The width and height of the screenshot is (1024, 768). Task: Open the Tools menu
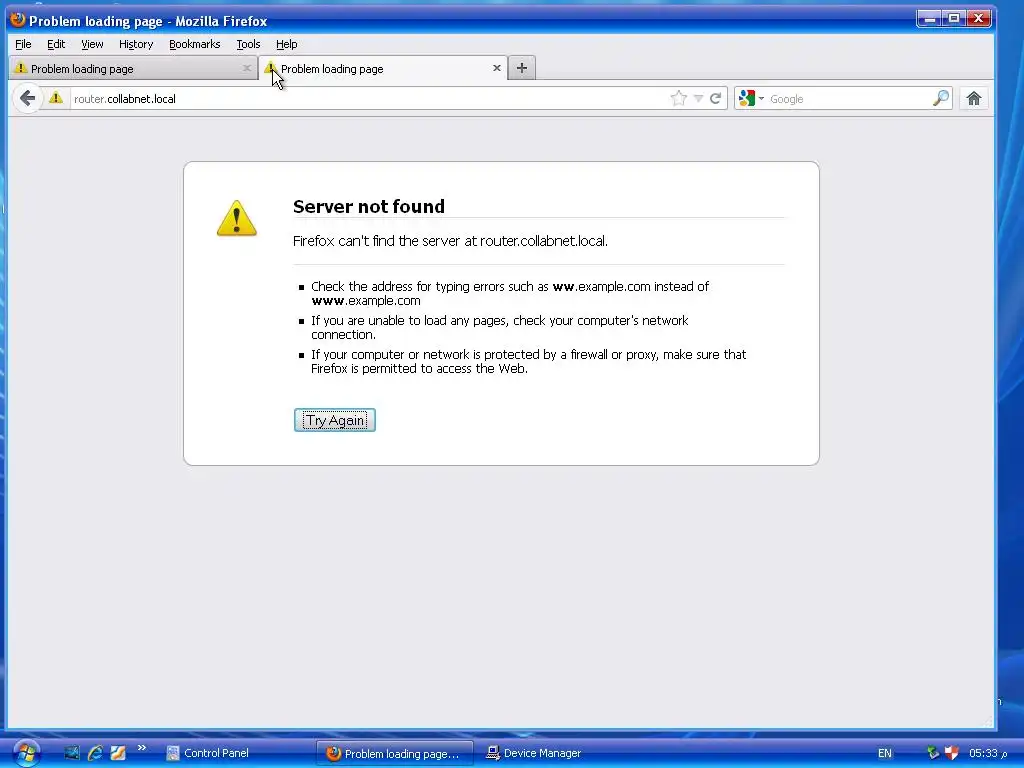(x=248, y=44)
